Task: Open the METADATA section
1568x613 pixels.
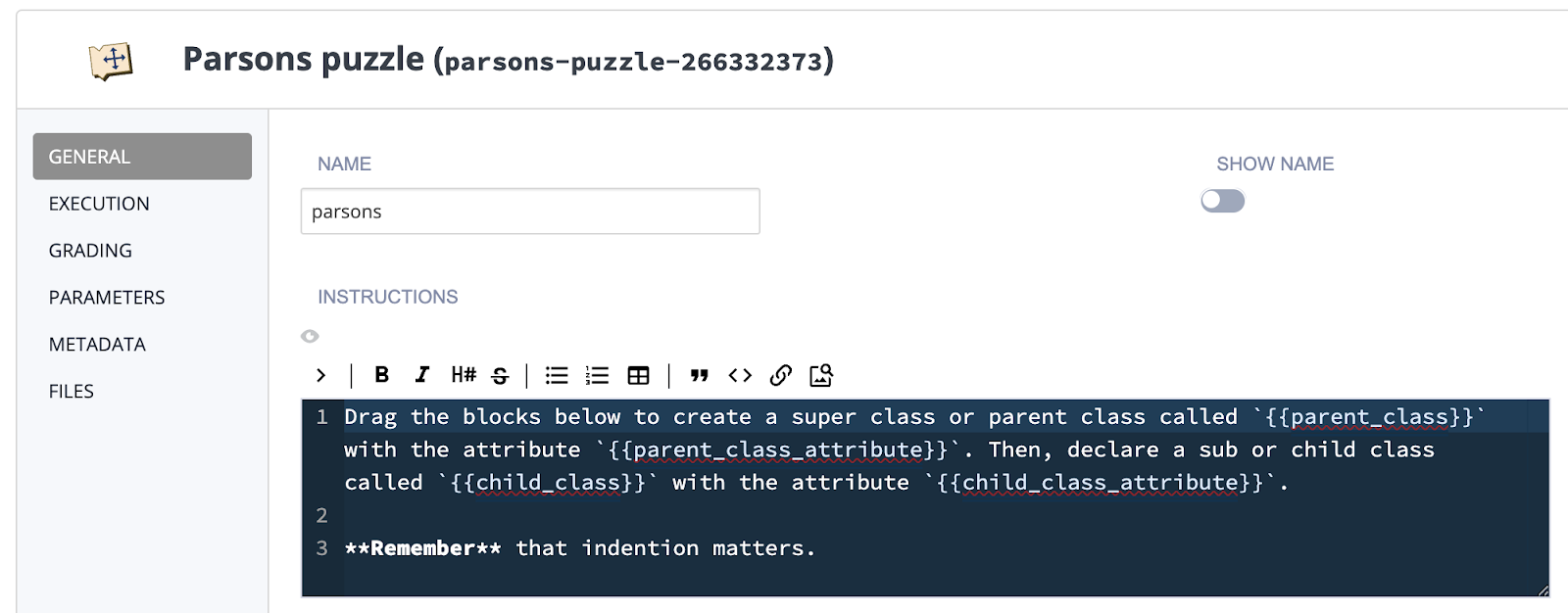Action: pyautogui.click(x=96, y=344)
